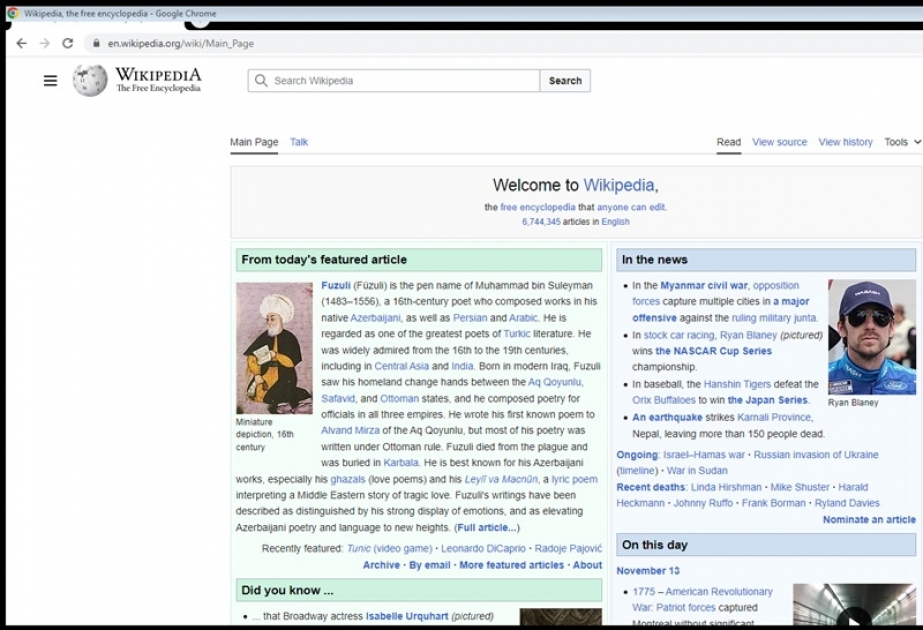Click the magnifier icon in search box
This screenshot has height=630, width=923.
point(261,81)
